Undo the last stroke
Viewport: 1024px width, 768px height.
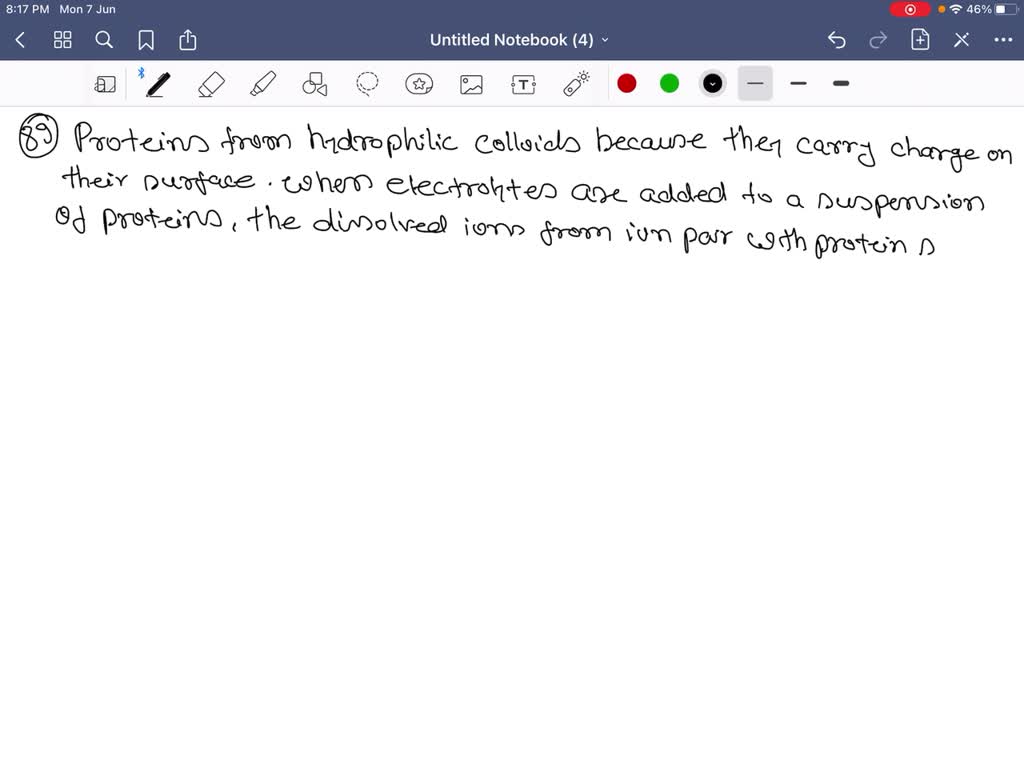coord(837,40)
